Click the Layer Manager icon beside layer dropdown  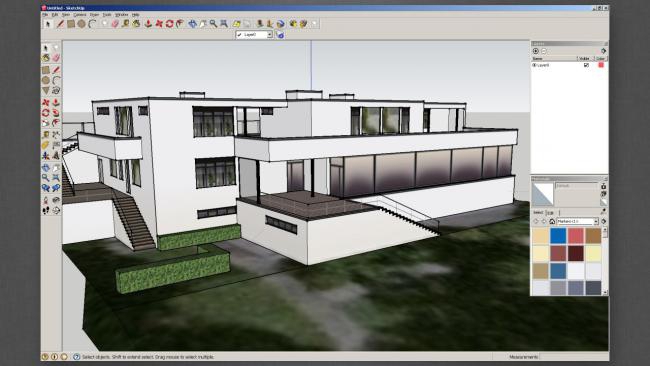(280, 35)
